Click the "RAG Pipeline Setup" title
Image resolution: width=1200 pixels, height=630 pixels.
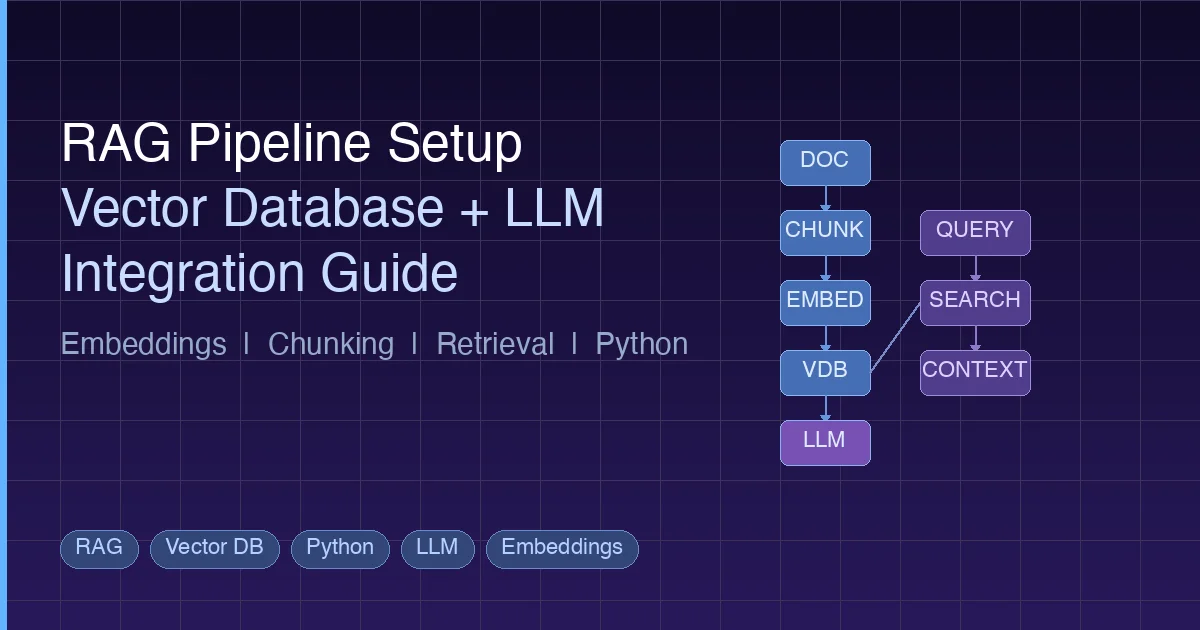[x=291, y=145]
